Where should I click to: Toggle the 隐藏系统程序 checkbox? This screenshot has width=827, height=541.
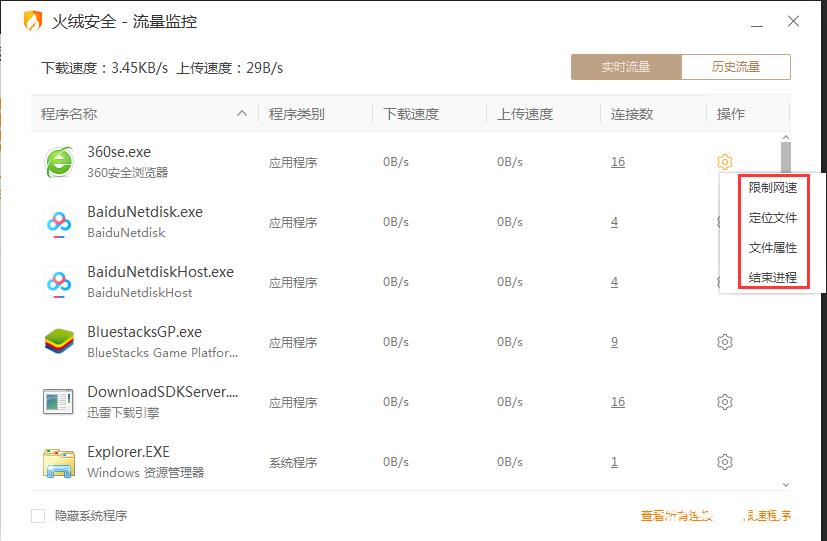coord(38,516)
